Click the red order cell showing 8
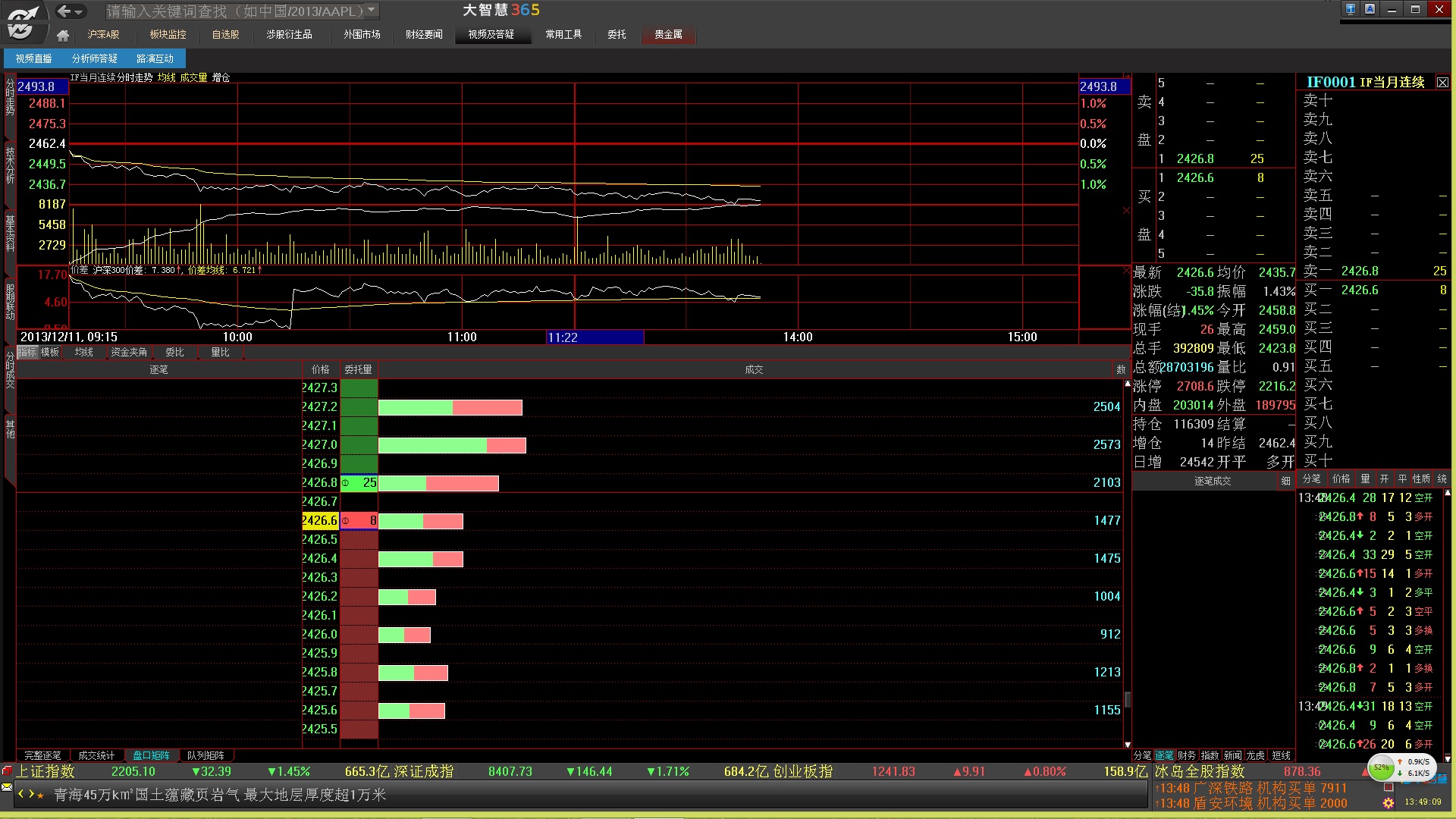 point(359,520)
